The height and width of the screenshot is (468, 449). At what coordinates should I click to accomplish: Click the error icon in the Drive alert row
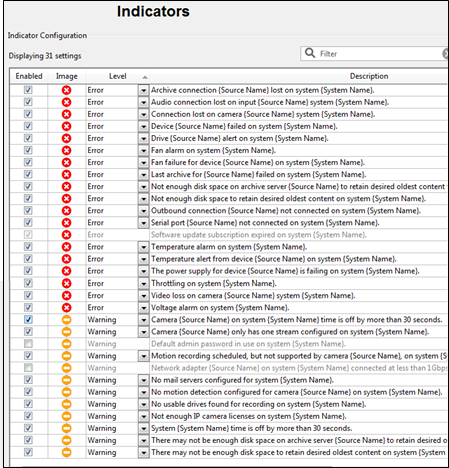(66, 138)
